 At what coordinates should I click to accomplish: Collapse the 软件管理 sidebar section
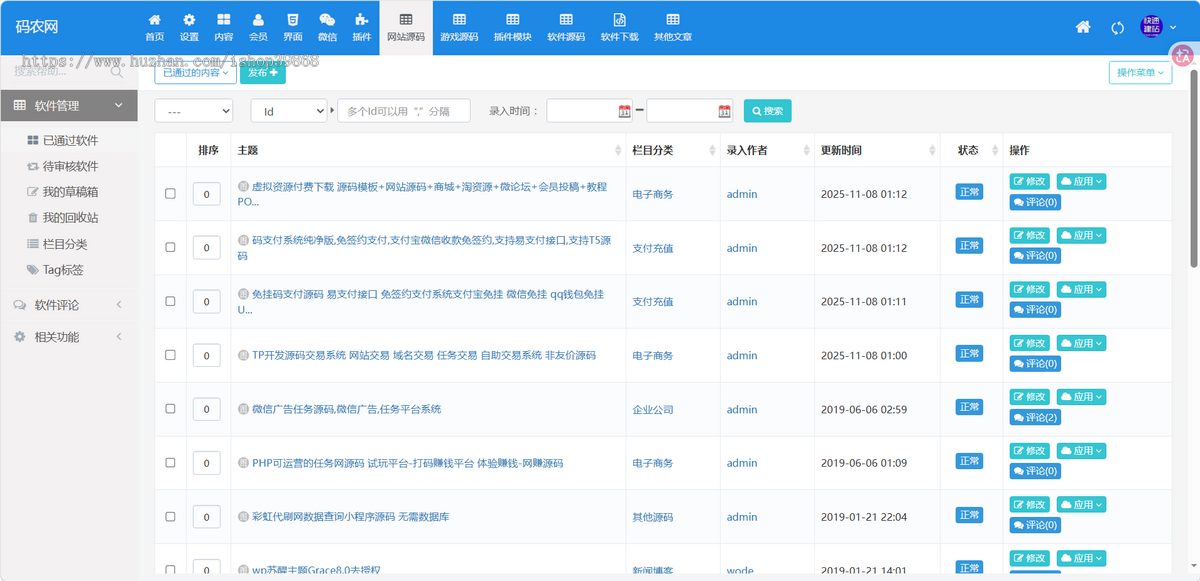pos(69,105)
